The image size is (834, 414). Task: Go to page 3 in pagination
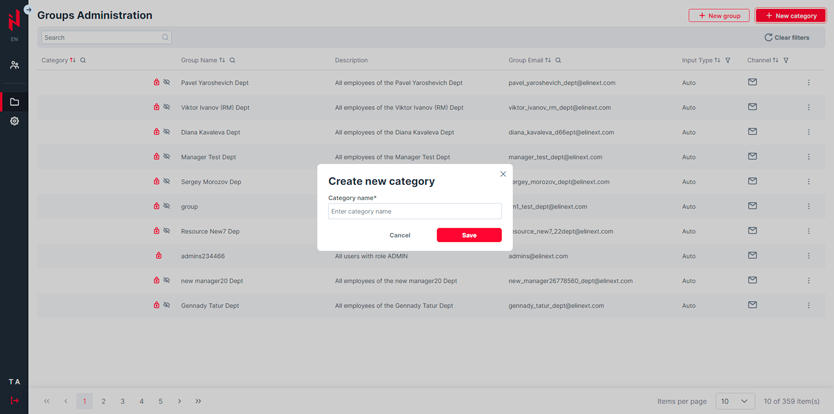pos(123,401)
